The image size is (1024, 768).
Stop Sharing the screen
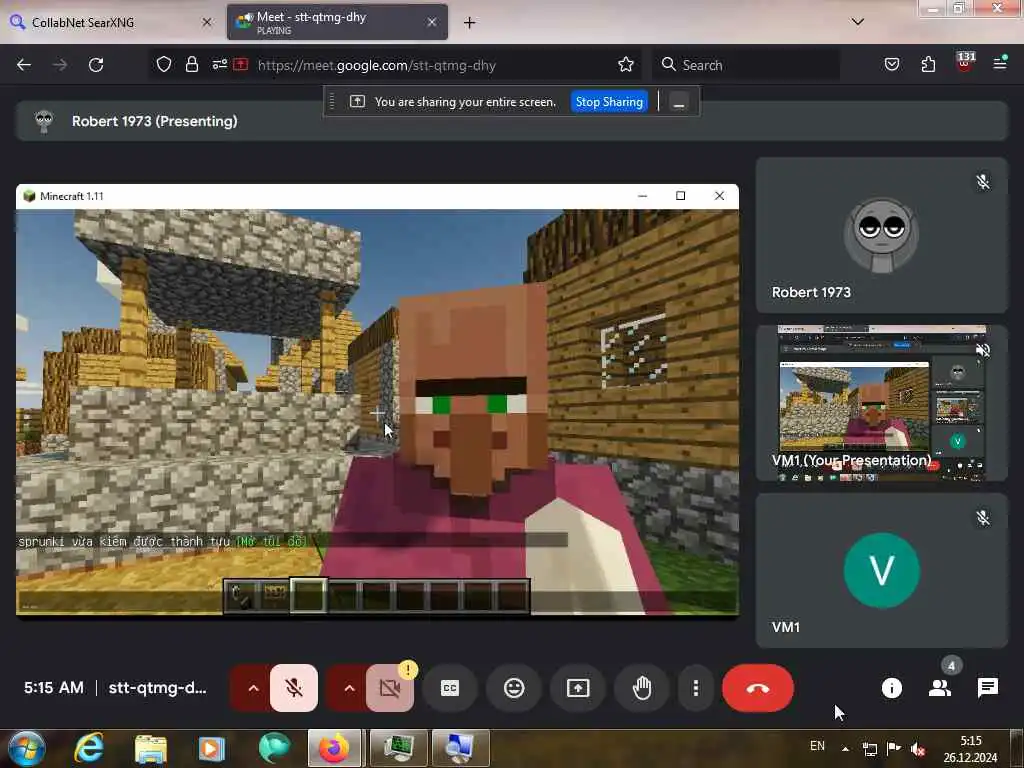tap(609, 102)
